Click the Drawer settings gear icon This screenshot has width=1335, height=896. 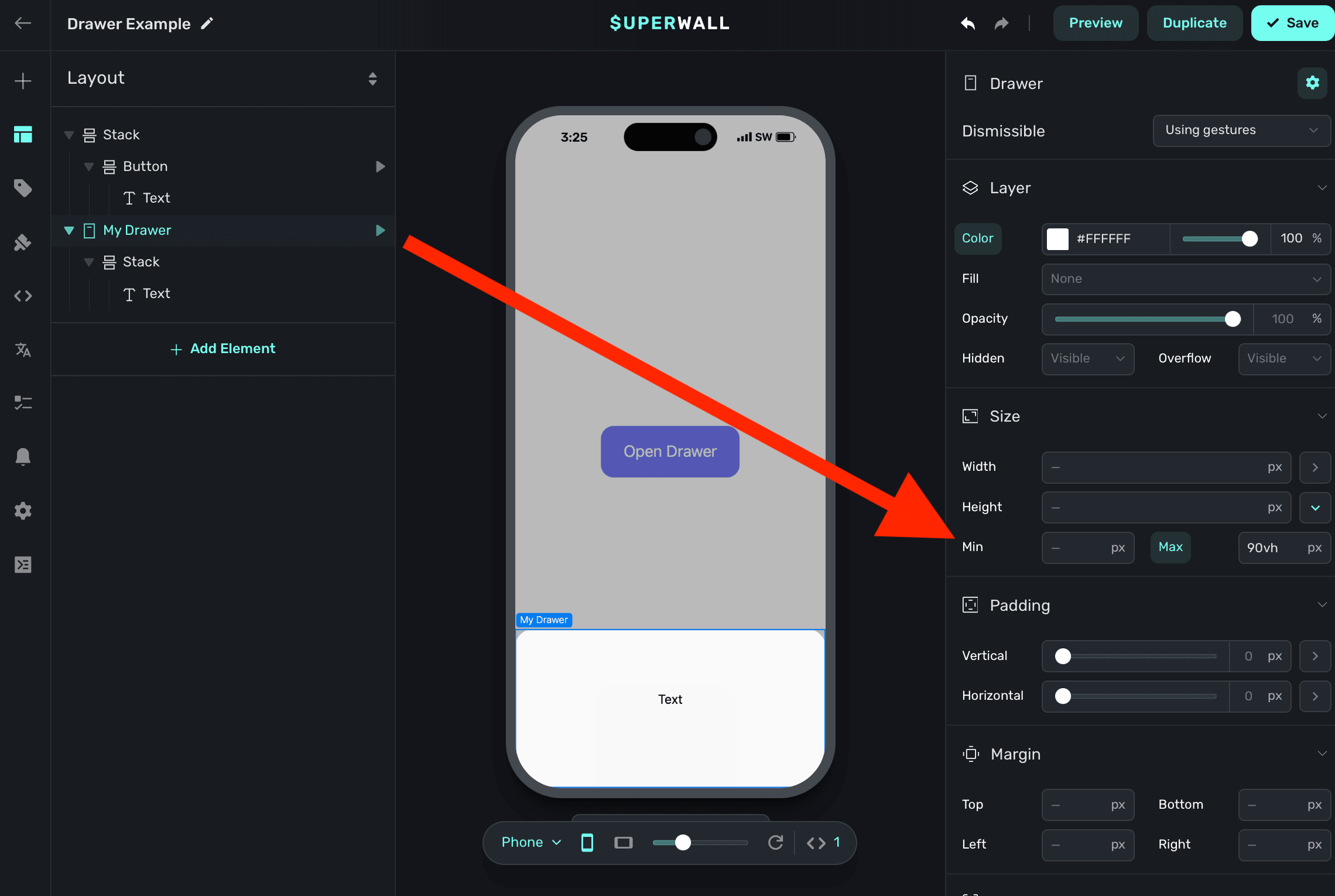click(x=1312, y=83)
